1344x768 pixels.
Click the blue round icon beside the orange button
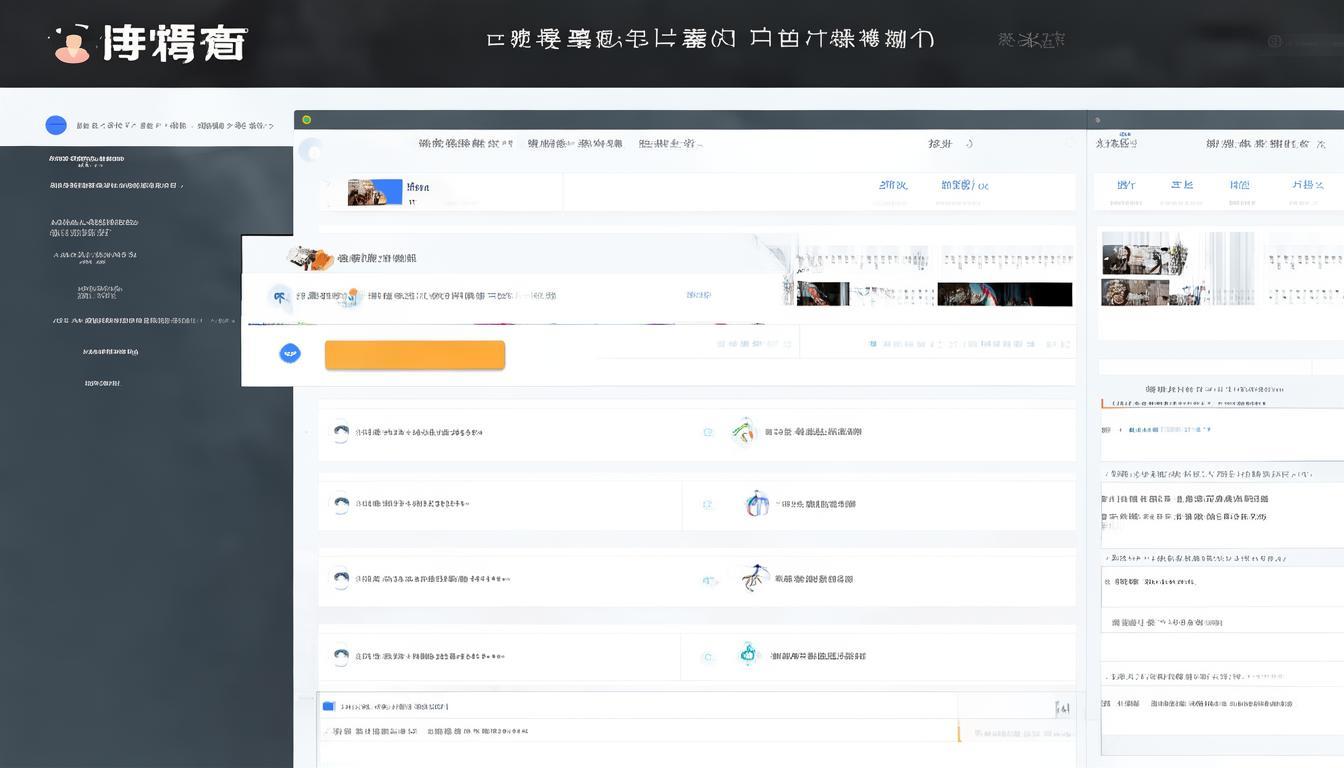pos(290,353)
